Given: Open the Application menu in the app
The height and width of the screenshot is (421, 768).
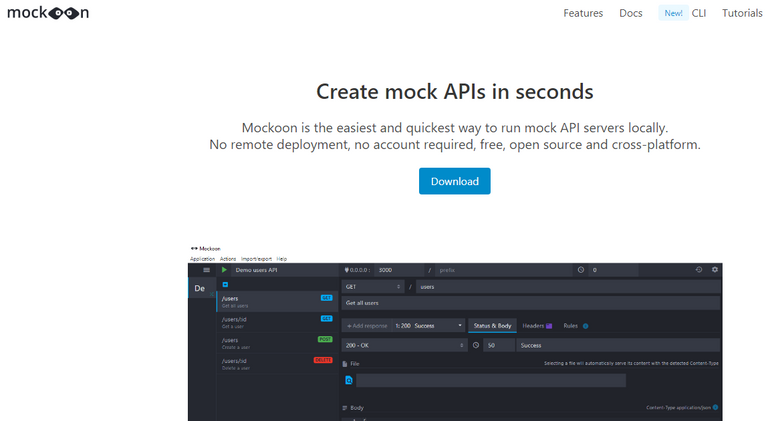Looking at the screenshot, I should pyautogui.click(x=202, y=259).
